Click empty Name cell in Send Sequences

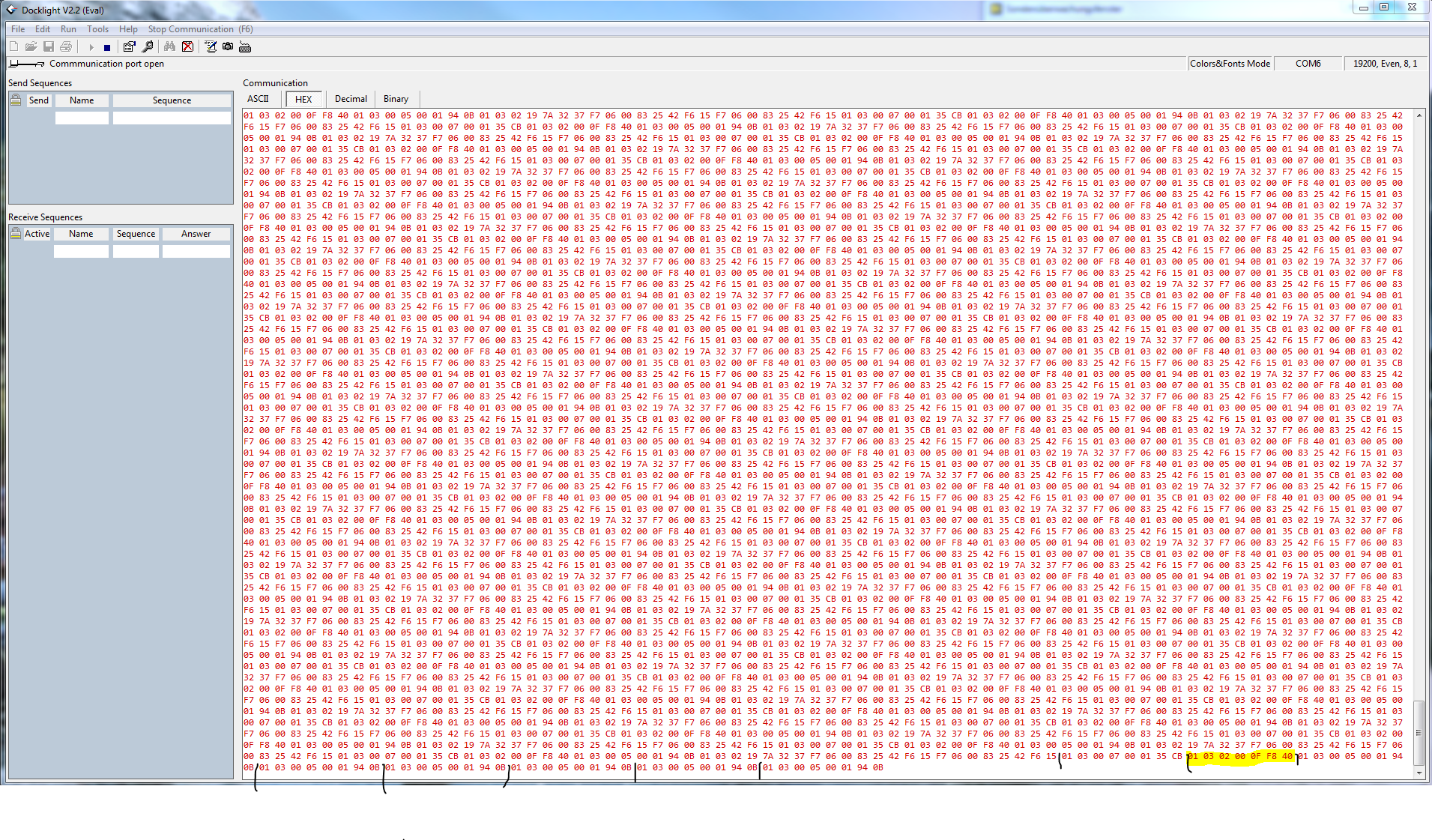tap(82, 118)
